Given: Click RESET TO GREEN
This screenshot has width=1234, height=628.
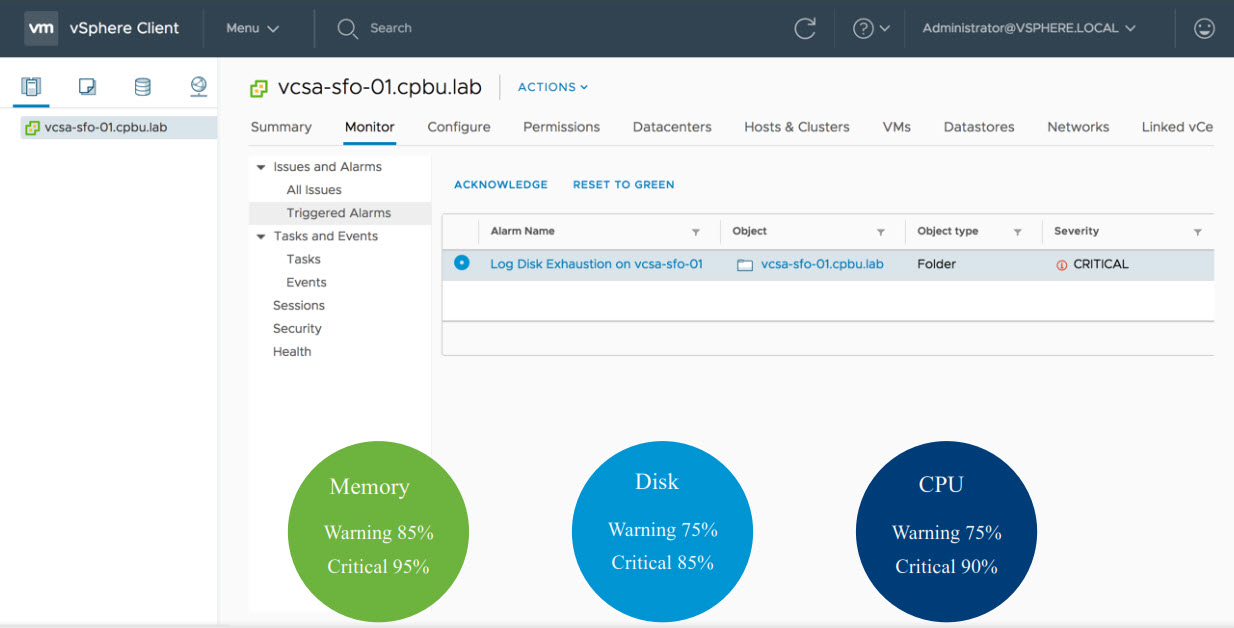Looking at the screenshot, I should click(624, 185).
